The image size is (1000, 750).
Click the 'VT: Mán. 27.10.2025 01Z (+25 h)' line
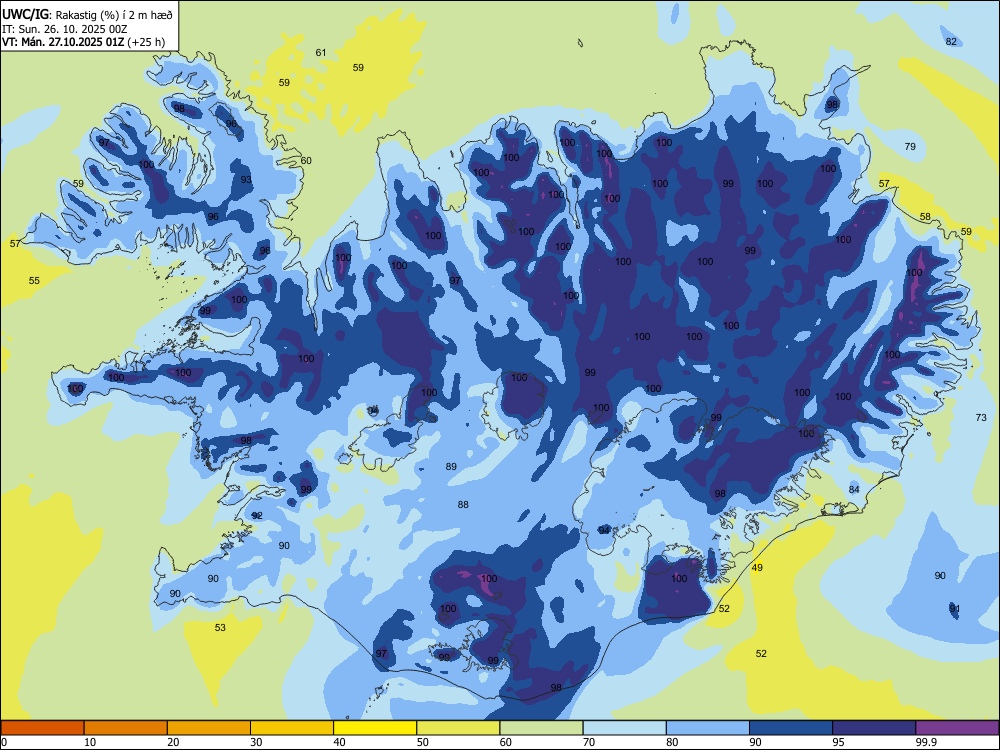pos(84,42)
